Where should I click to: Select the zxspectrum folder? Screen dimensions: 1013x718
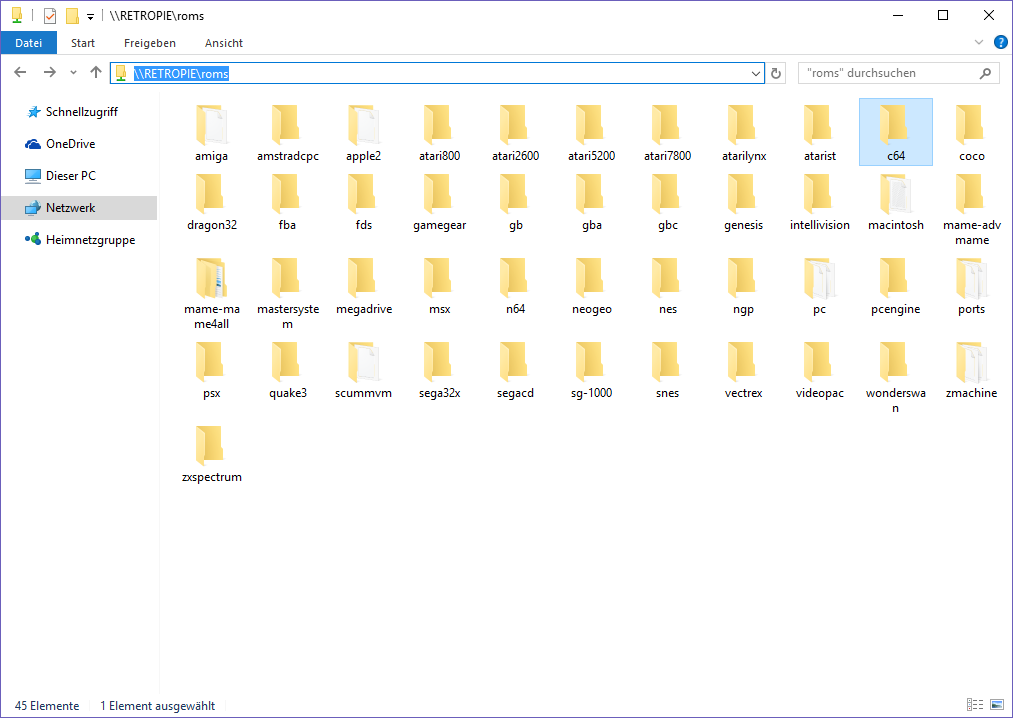pos(211,454)
